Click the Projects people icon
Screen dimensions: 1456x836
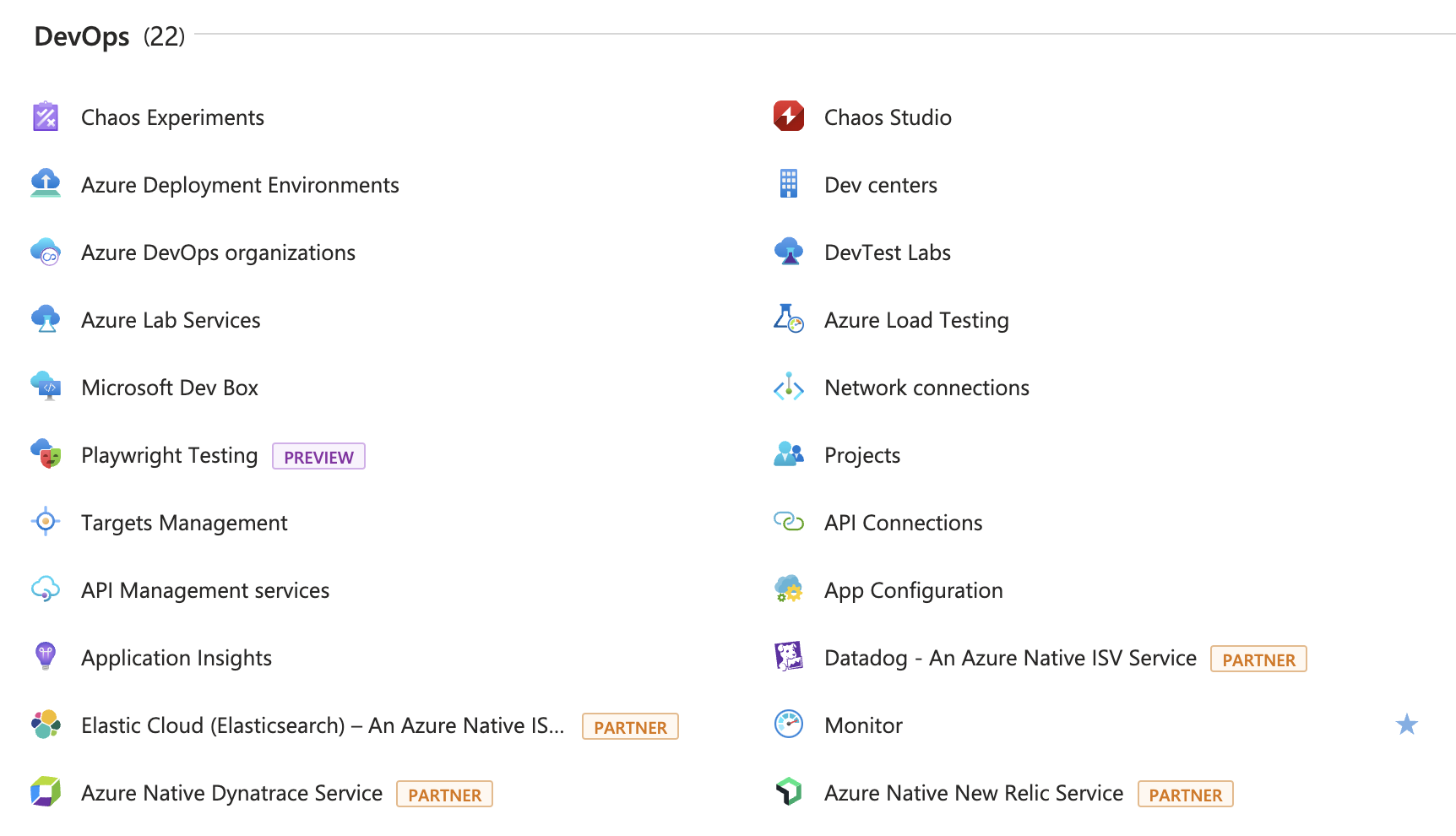click(x=789, y=454)
